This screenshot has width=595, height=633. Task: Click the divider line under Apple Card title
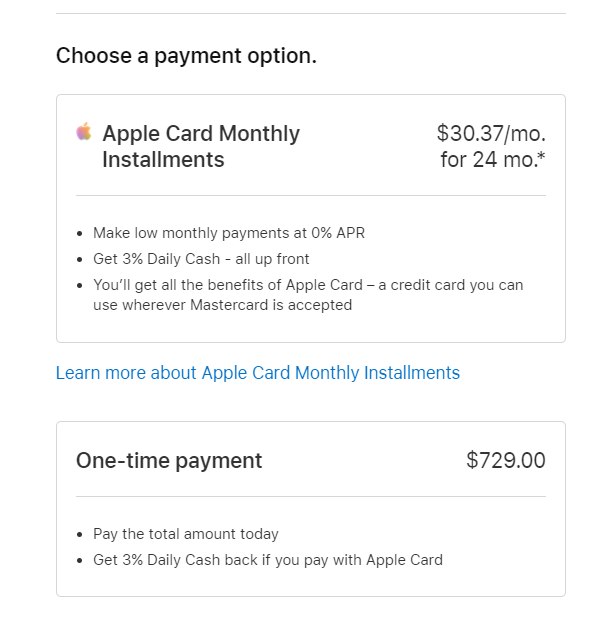[x=311, y=195]
